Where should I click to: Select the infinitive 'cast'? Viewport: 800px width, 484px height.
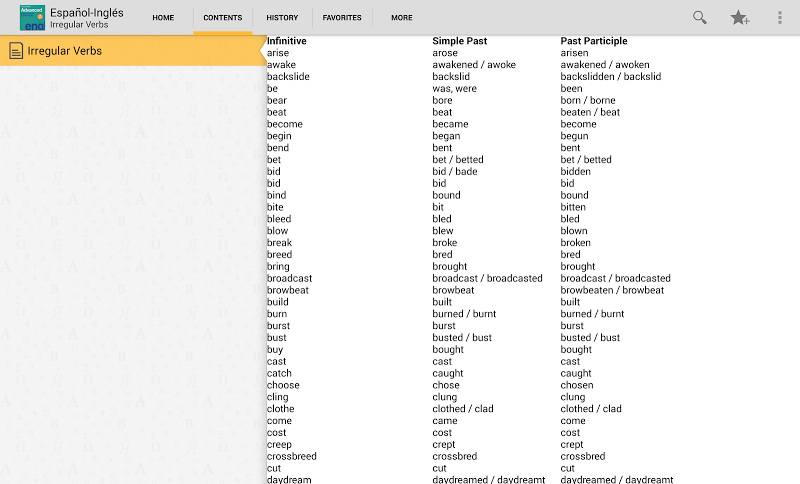coord(277,362)
